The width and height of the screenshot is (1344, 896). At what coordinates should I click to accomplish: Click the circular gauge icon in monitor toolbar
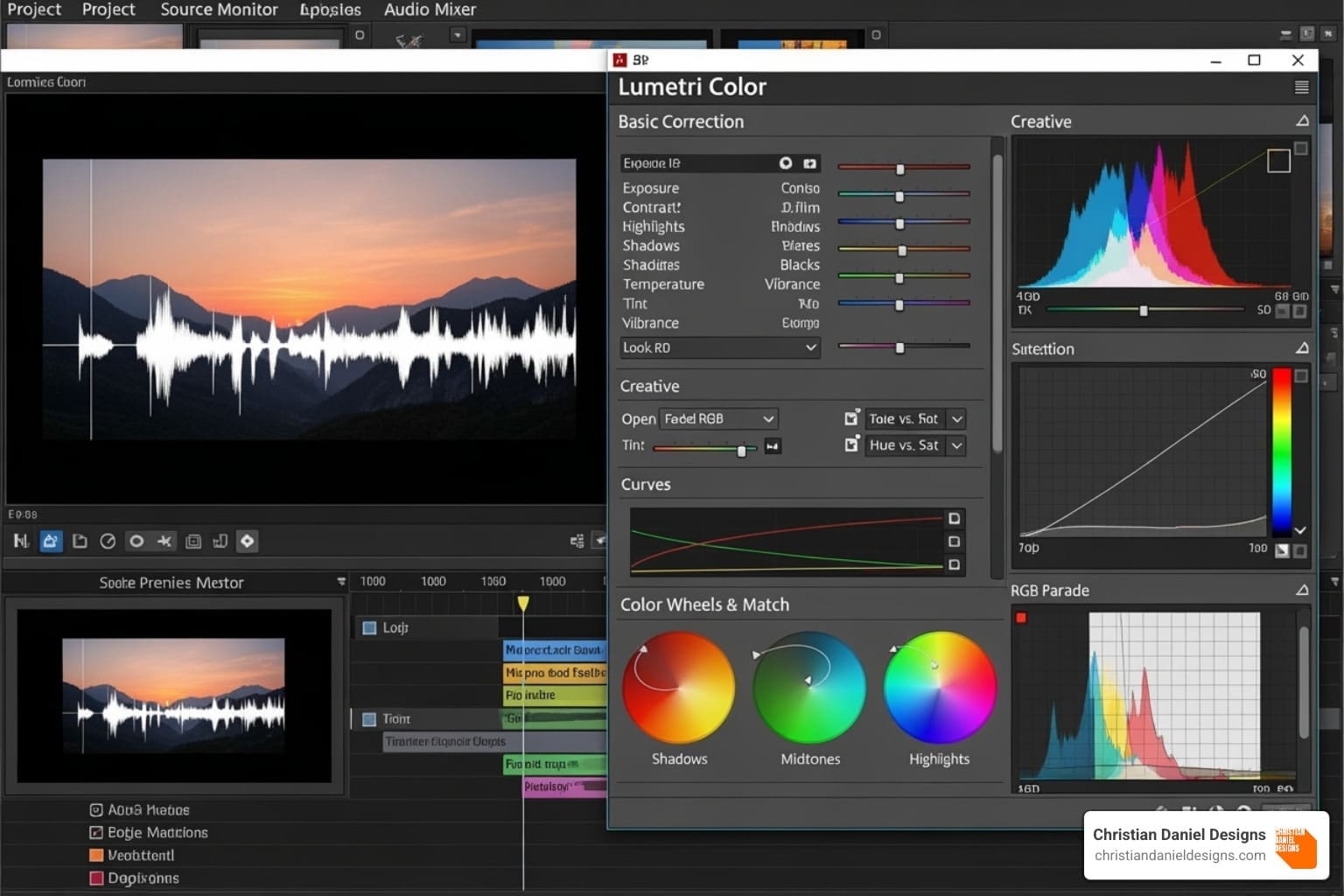click(x=108, y=542)
